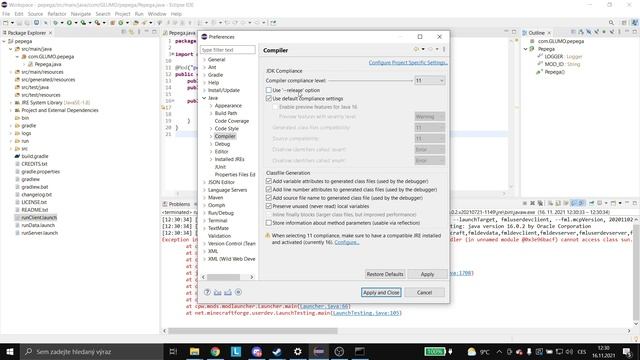
Task: Collapse the Java preferences node
Action: (204, 98)
